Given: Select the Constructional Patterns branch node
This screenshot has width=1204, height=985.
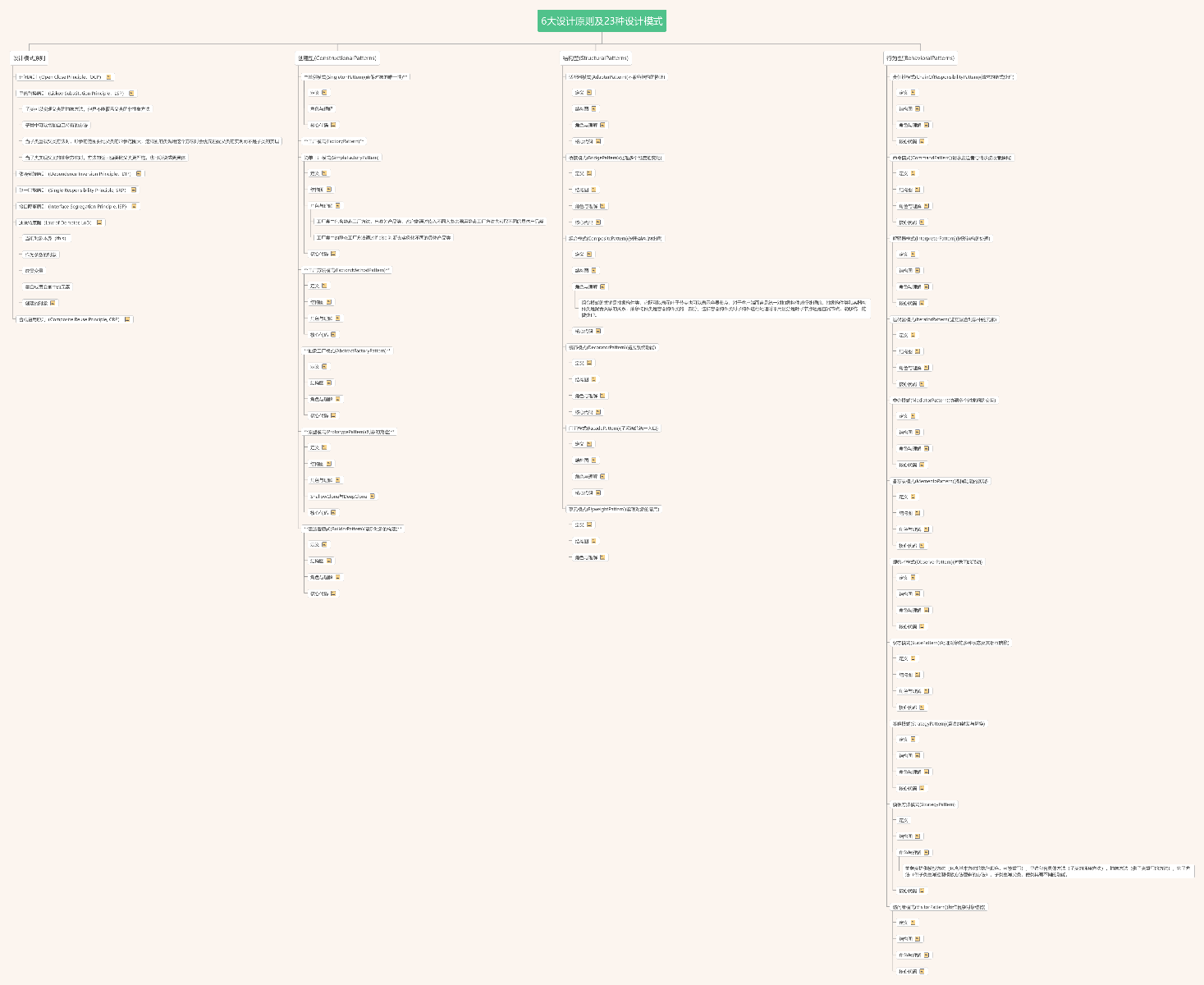Looking at the screenshot, I should pos(337,58).
